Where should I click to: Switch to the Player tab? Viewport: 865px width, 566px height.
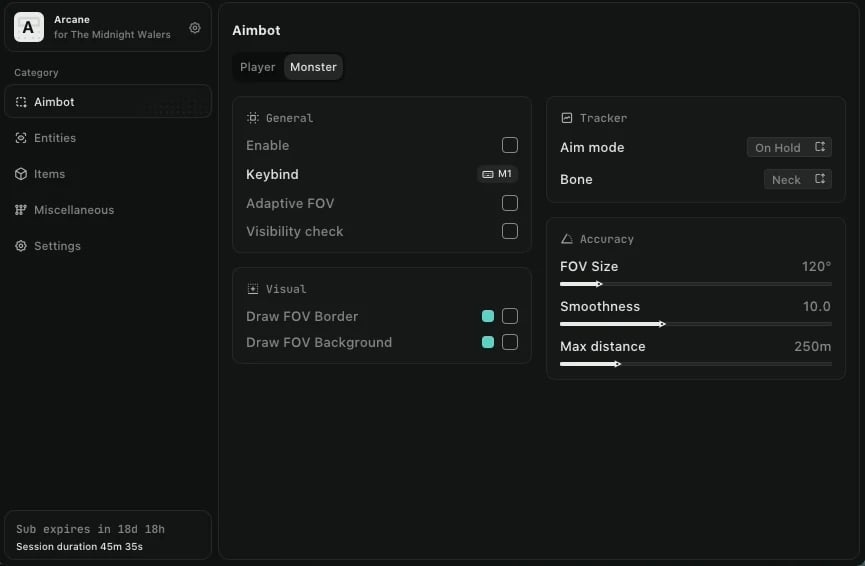coord(257,67)
